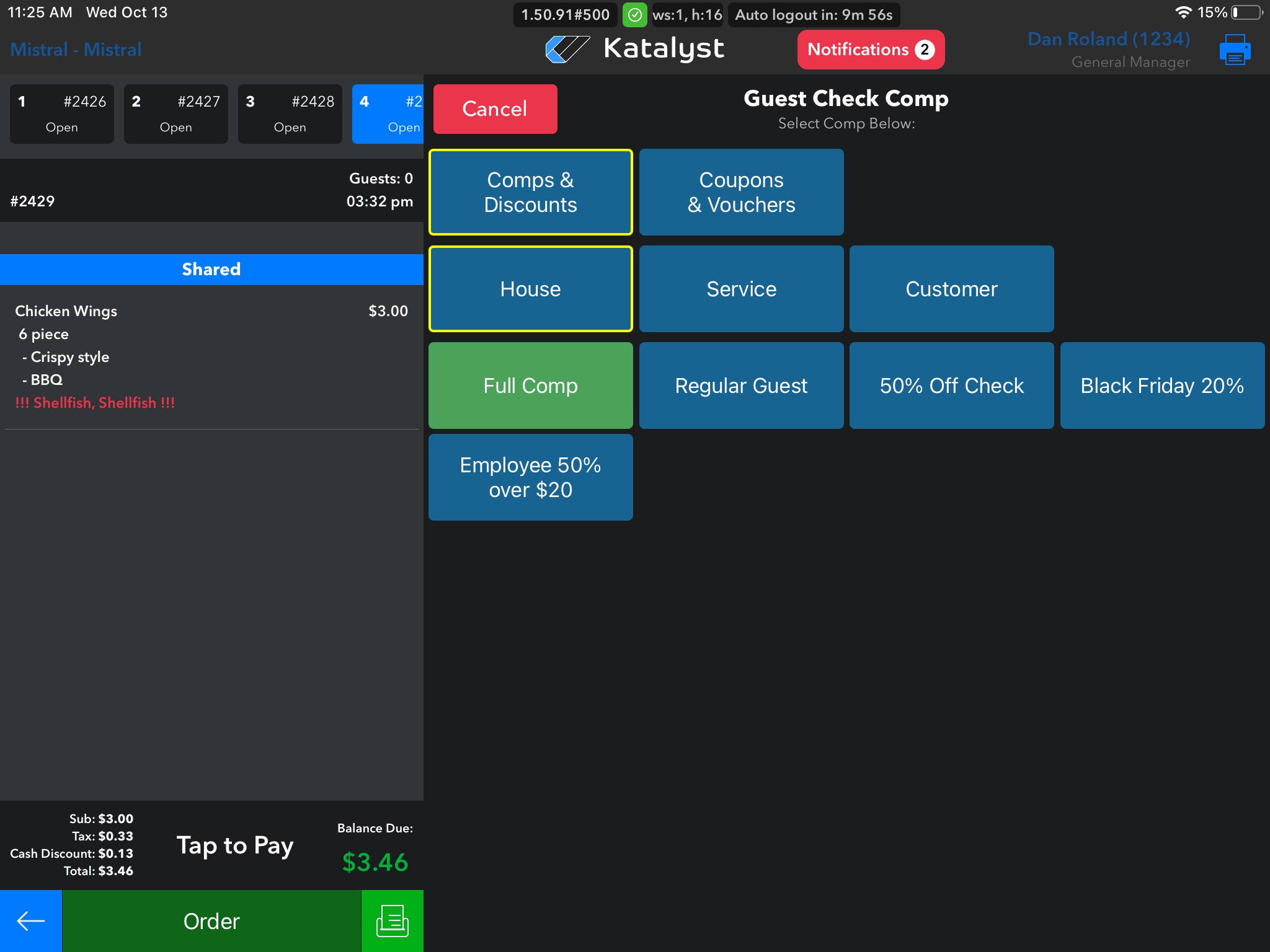Cancel the guest check comp
Screen dimensions: 1270x952
click(495, 109)
